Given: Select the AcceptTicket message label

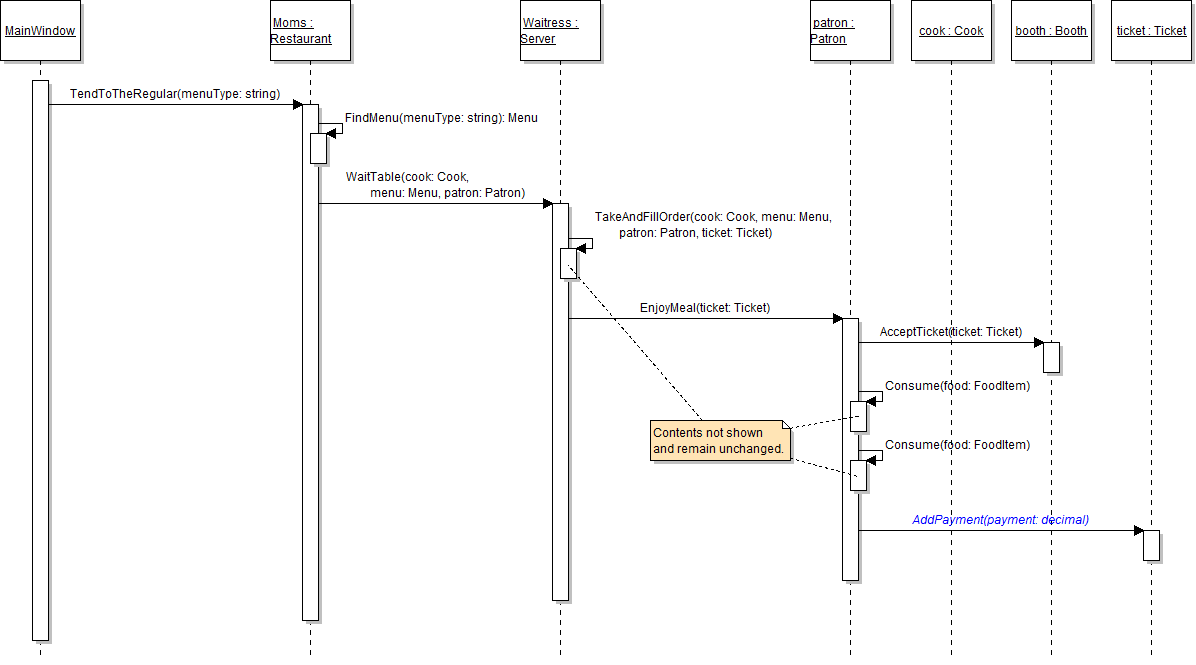Looking at the screenshot, I should coord(950,332).
